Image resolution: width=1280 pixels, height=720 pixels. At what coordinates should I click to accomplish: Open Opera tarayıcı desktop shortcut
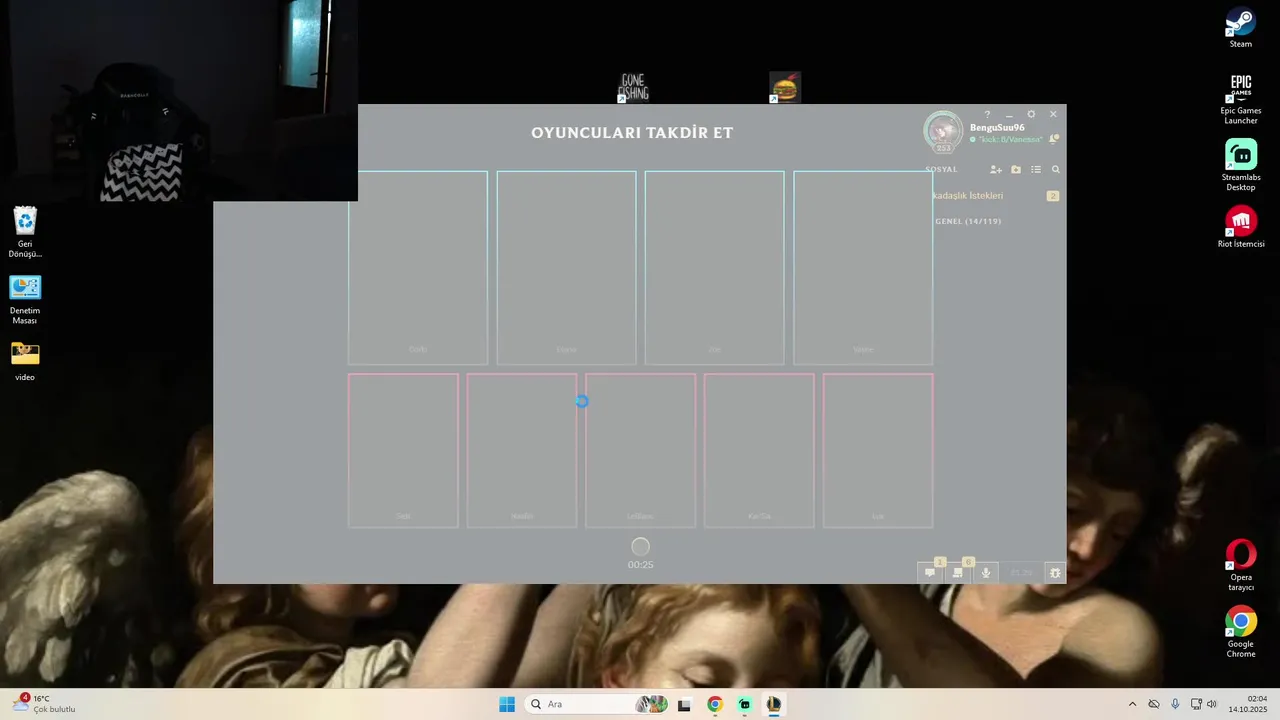[1241, 566]
